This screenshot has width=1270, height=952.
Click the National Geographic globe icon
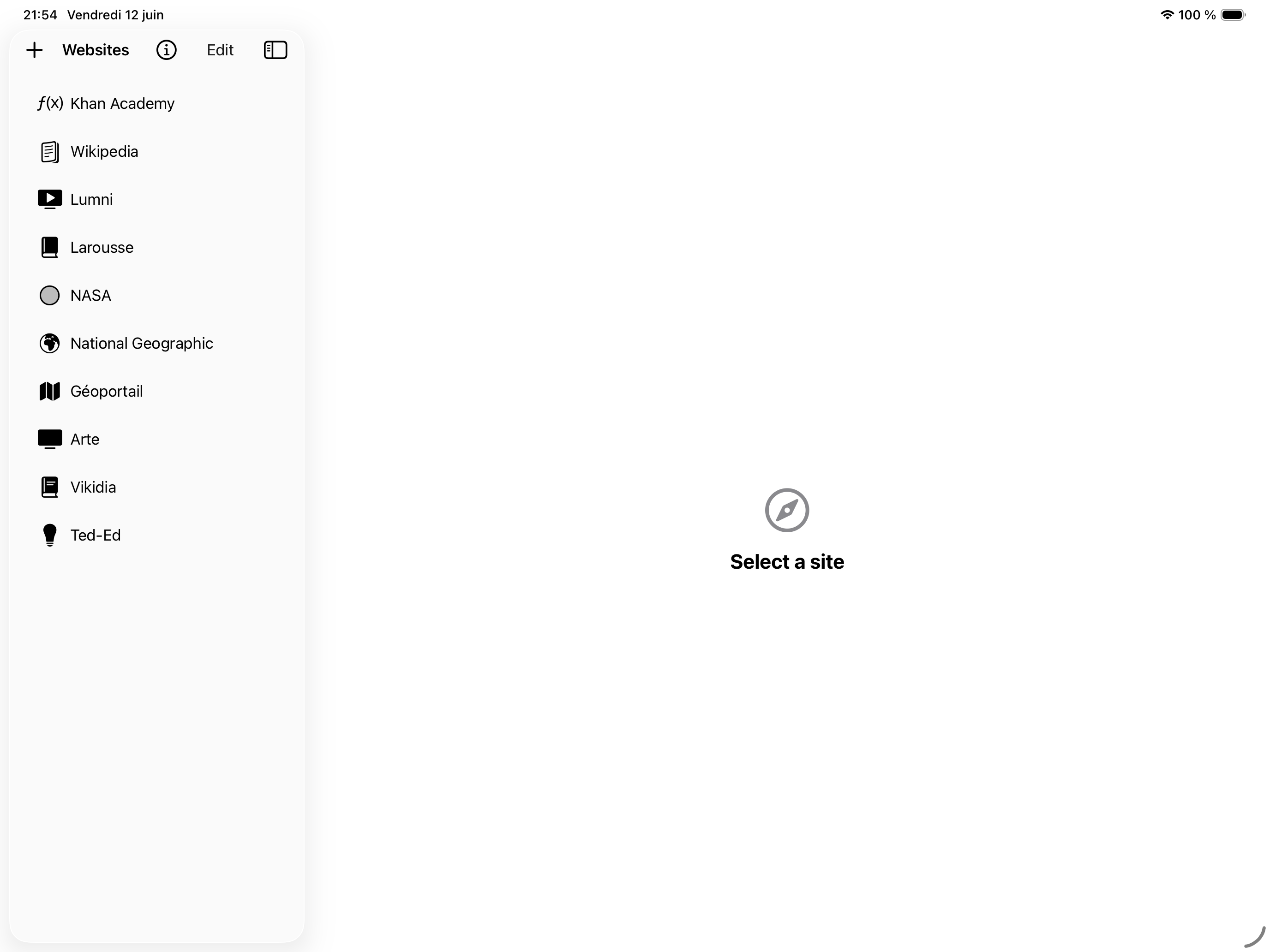(49, 343)
